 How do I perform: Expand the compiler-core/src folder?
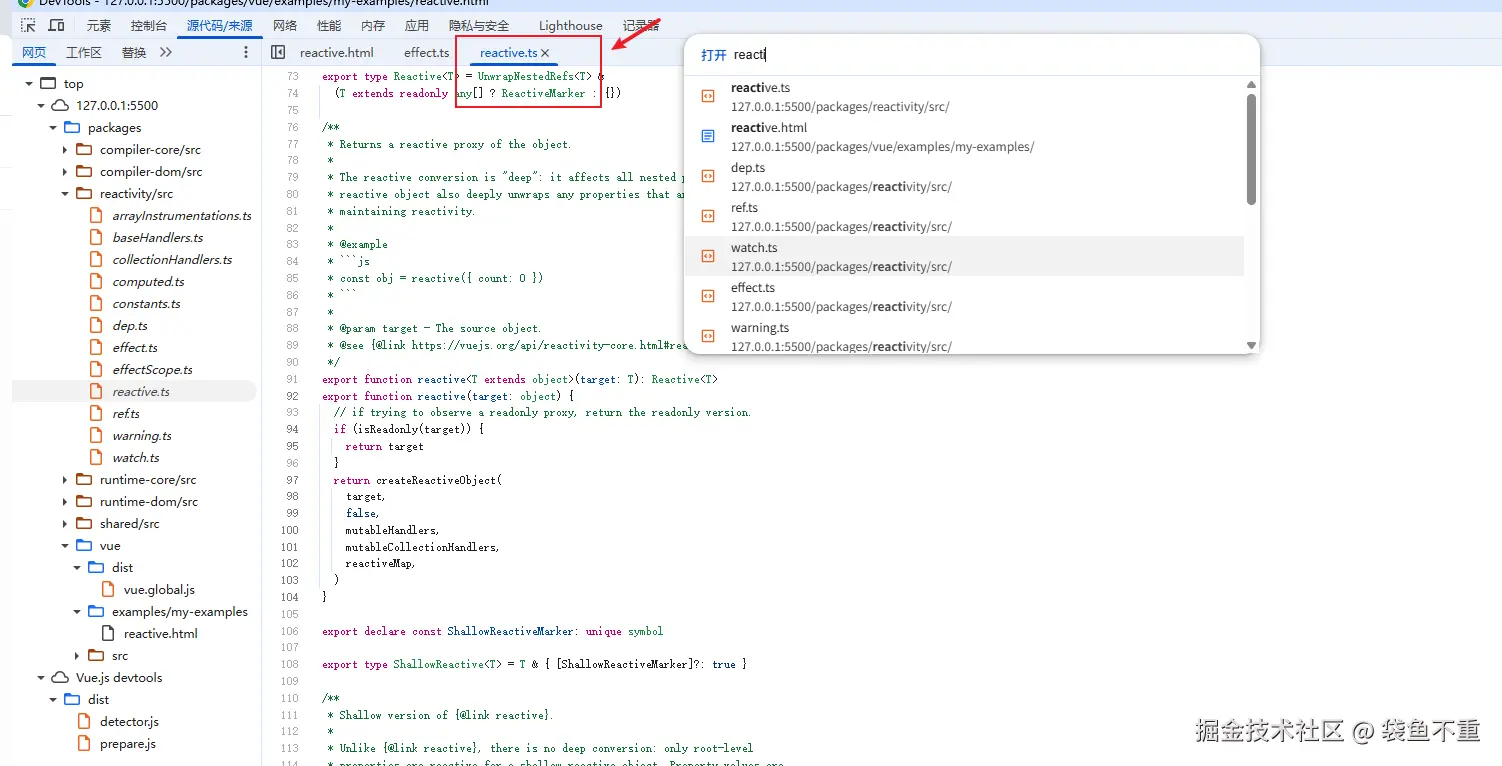click(x=65, y=150)
